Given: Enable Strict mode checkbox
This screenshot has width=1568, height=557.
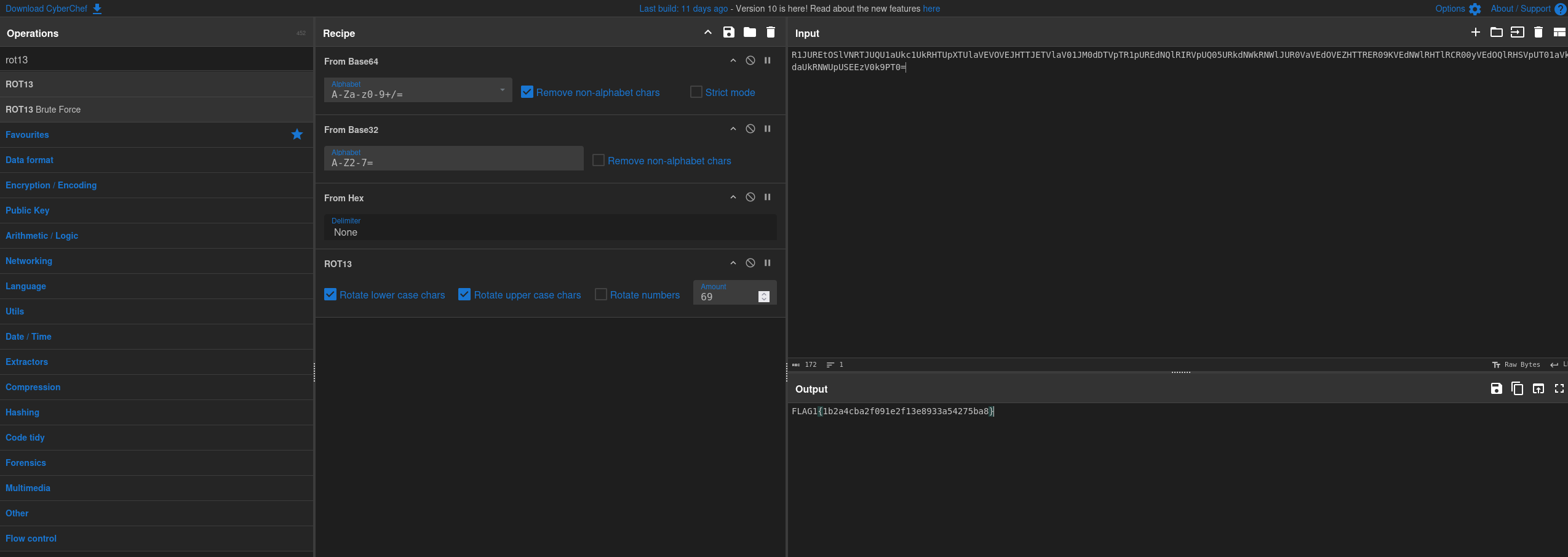Looking at the screenshot, I should pyautogui.click(x=696, y=92).
